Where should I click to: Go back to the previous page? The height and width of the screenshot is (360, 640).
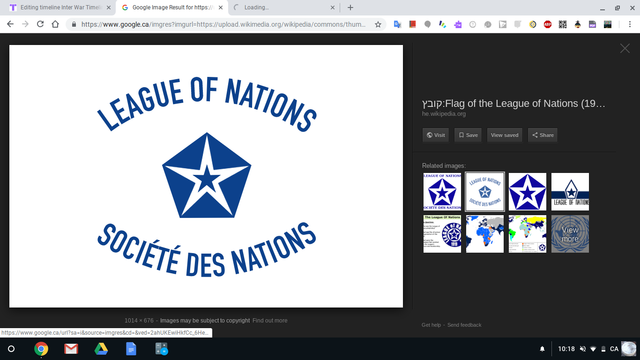point(10,24)
